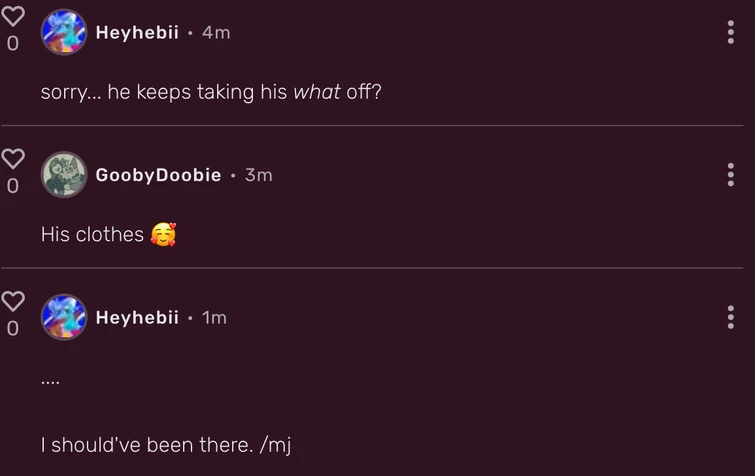
Task: Visit Heyhebii's profile from the 4m comment username
Action: pos(137,32)
